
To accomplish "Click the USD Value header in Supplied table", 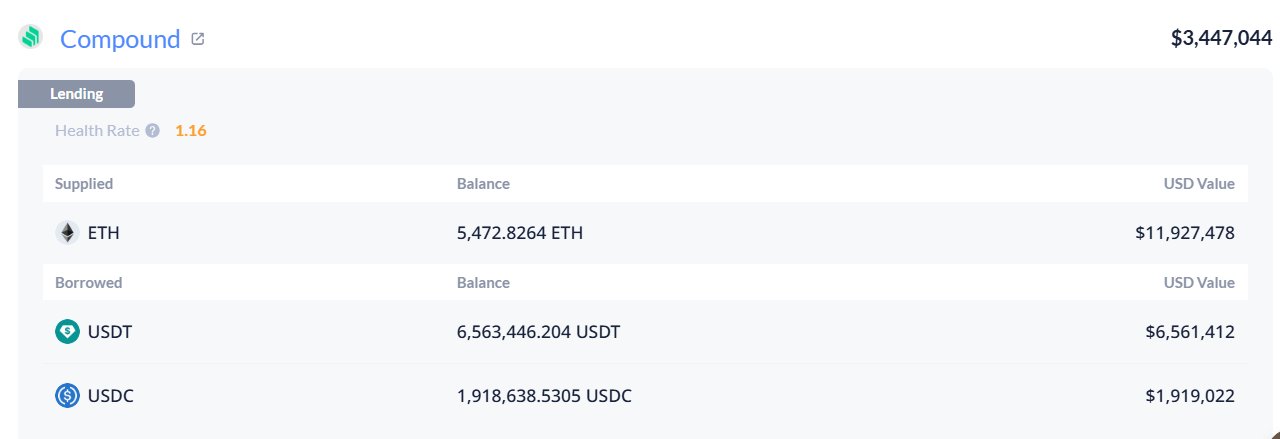I will tap(1199, 184).
